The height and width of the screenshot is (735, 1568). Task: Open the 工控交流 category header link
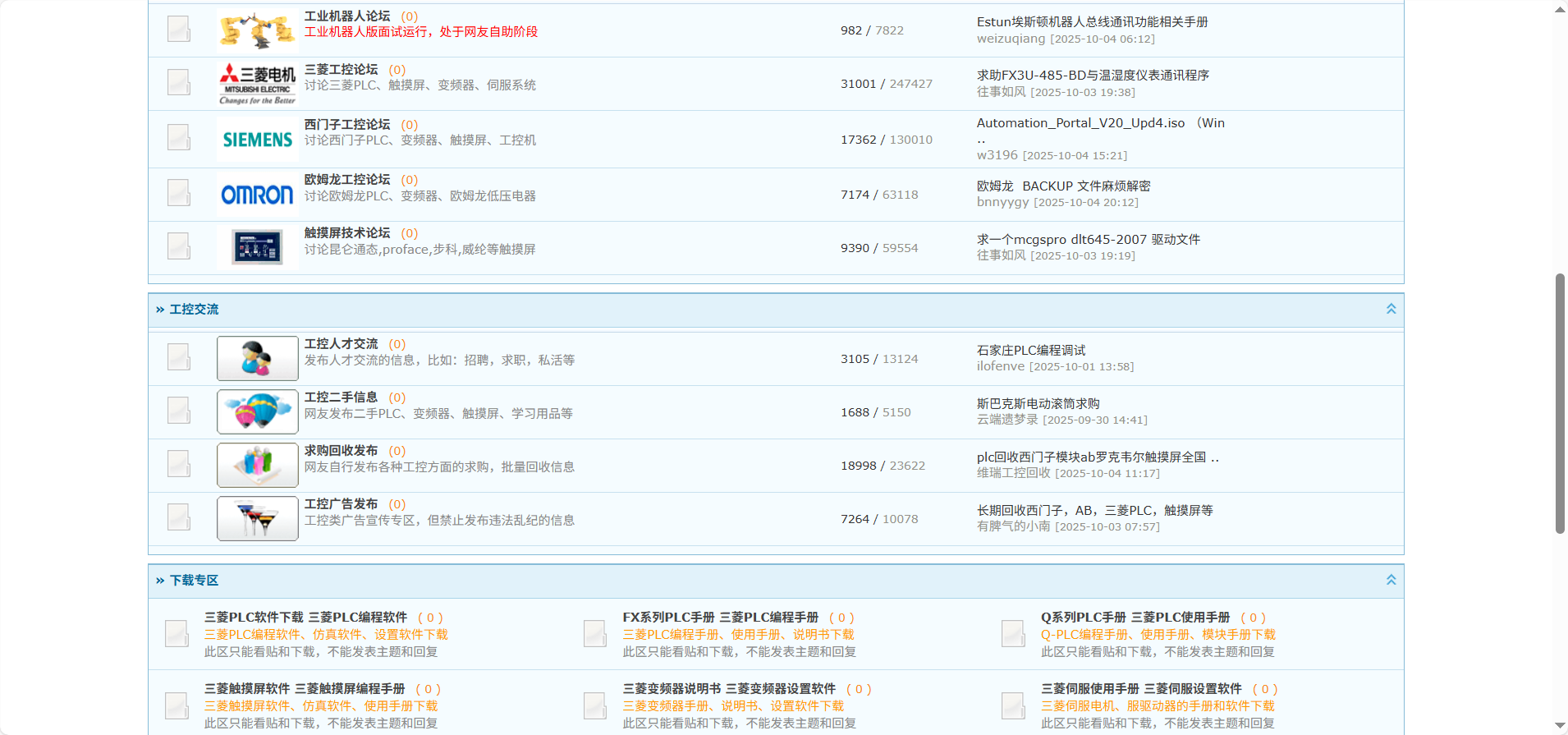(194, 310)
